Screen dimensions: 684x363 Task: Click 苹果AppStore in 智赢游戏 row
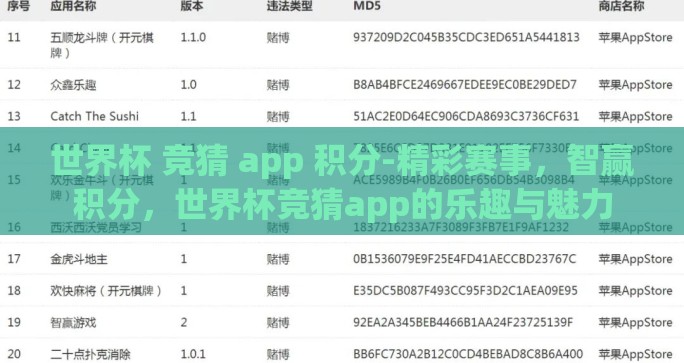coord(635,323)
